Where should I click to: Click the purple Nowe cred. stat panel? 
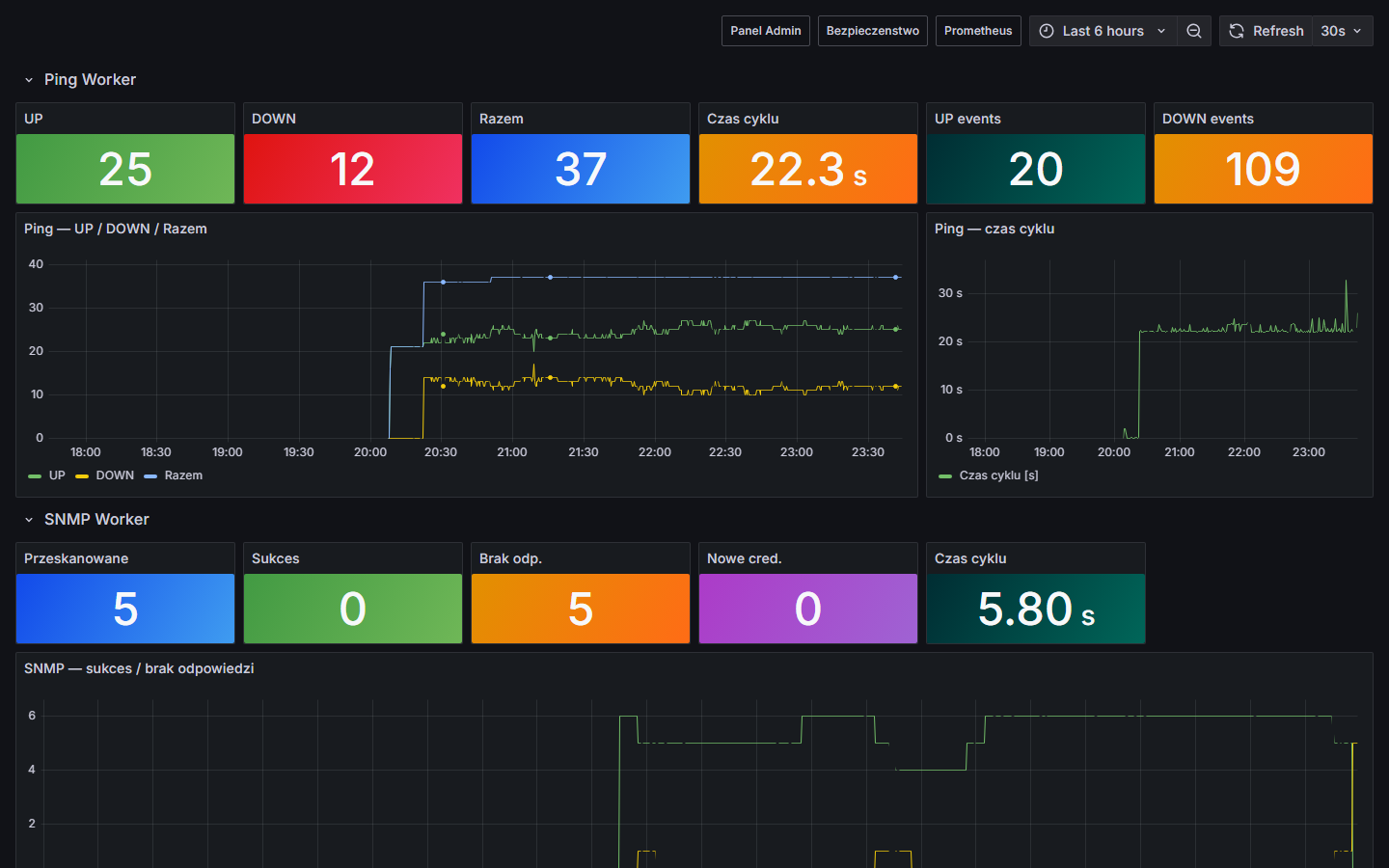807,609
